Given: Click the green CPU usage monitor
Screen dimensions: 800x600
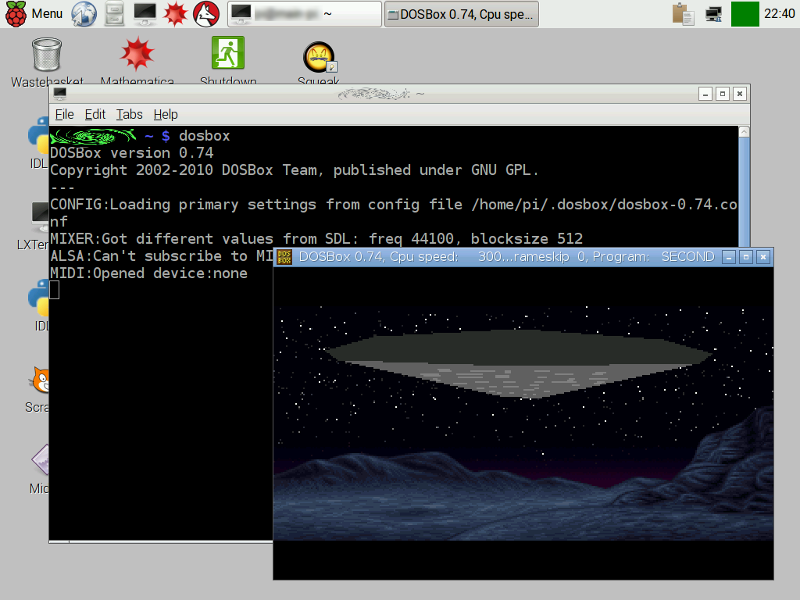Looking at the screenshot, I should click(745, 14).
